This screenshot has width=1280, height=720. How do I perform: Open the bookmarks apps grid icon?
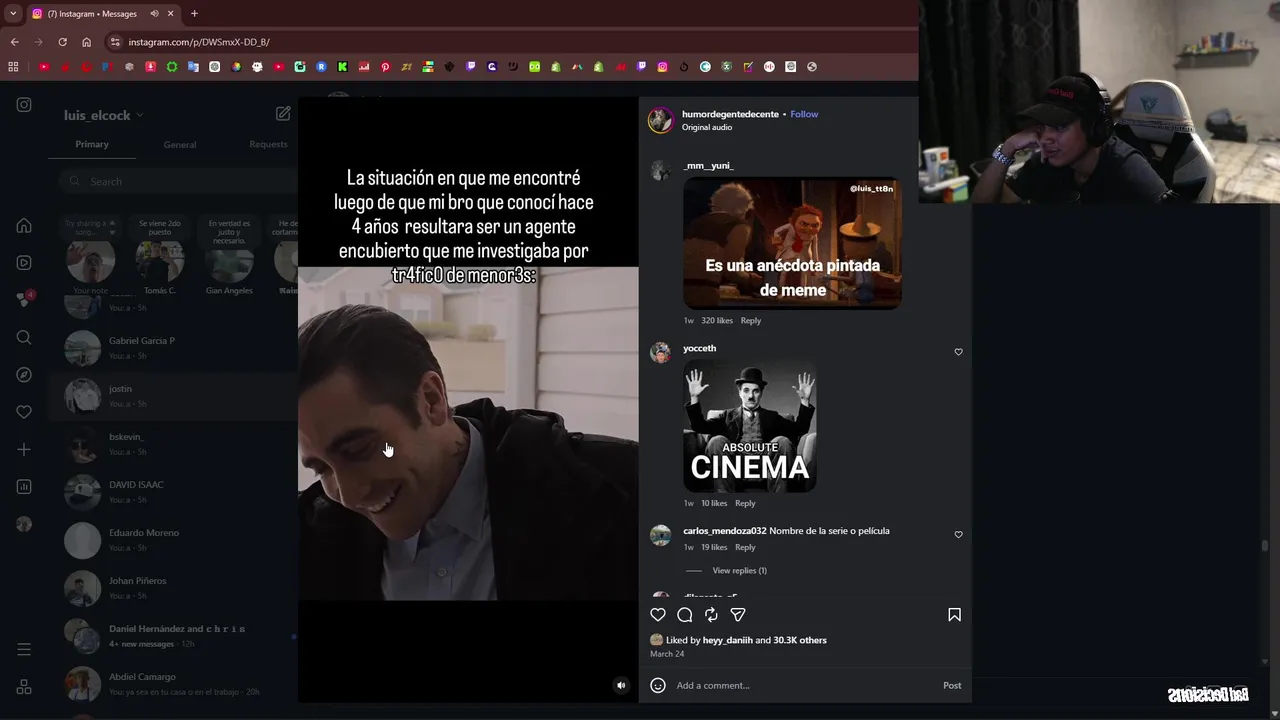coord(13,67)
